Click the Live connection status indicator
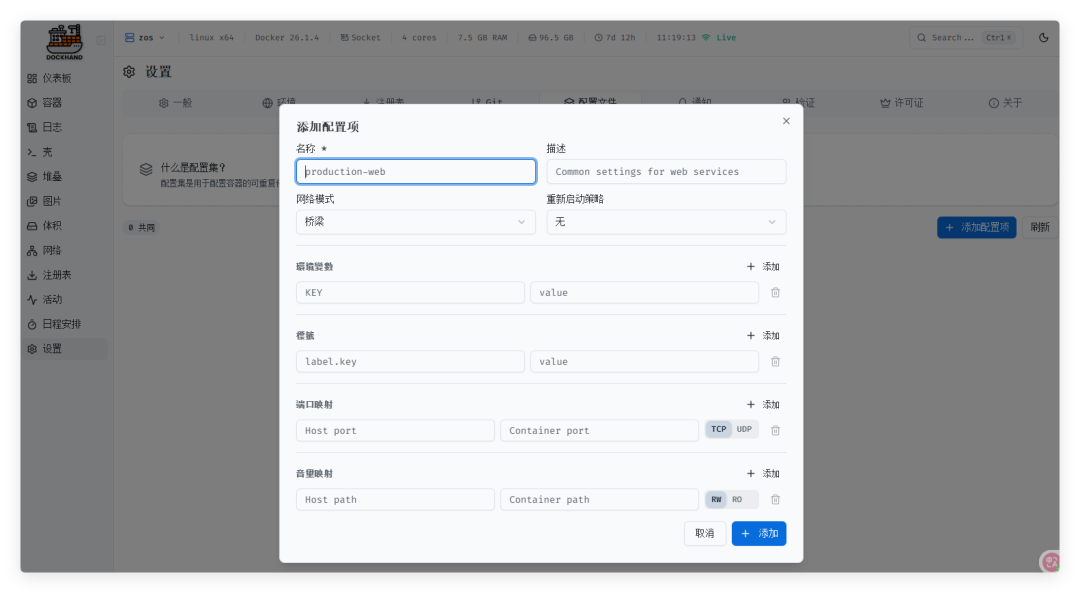This screenshot has width=1080, height=593. coord(719,38)
